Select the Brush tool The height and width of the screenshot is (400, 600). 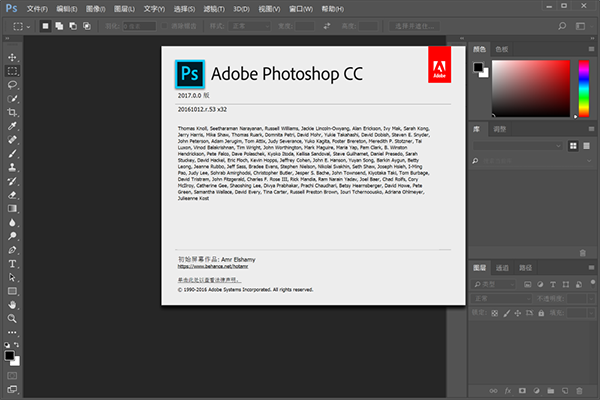12,155
